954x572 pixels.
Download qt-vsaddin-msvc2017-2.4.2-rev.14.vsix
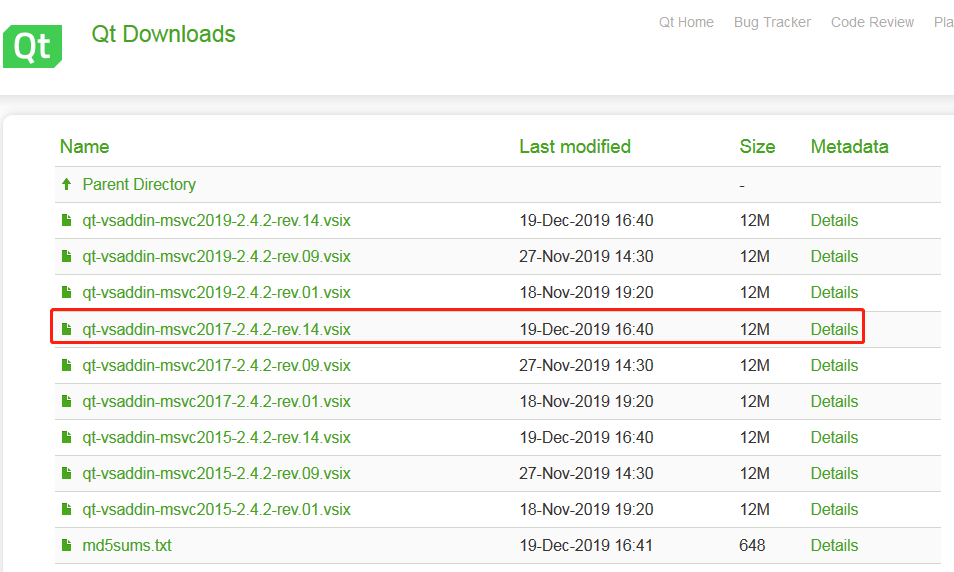pyautogui.click(x=217, y=329)
